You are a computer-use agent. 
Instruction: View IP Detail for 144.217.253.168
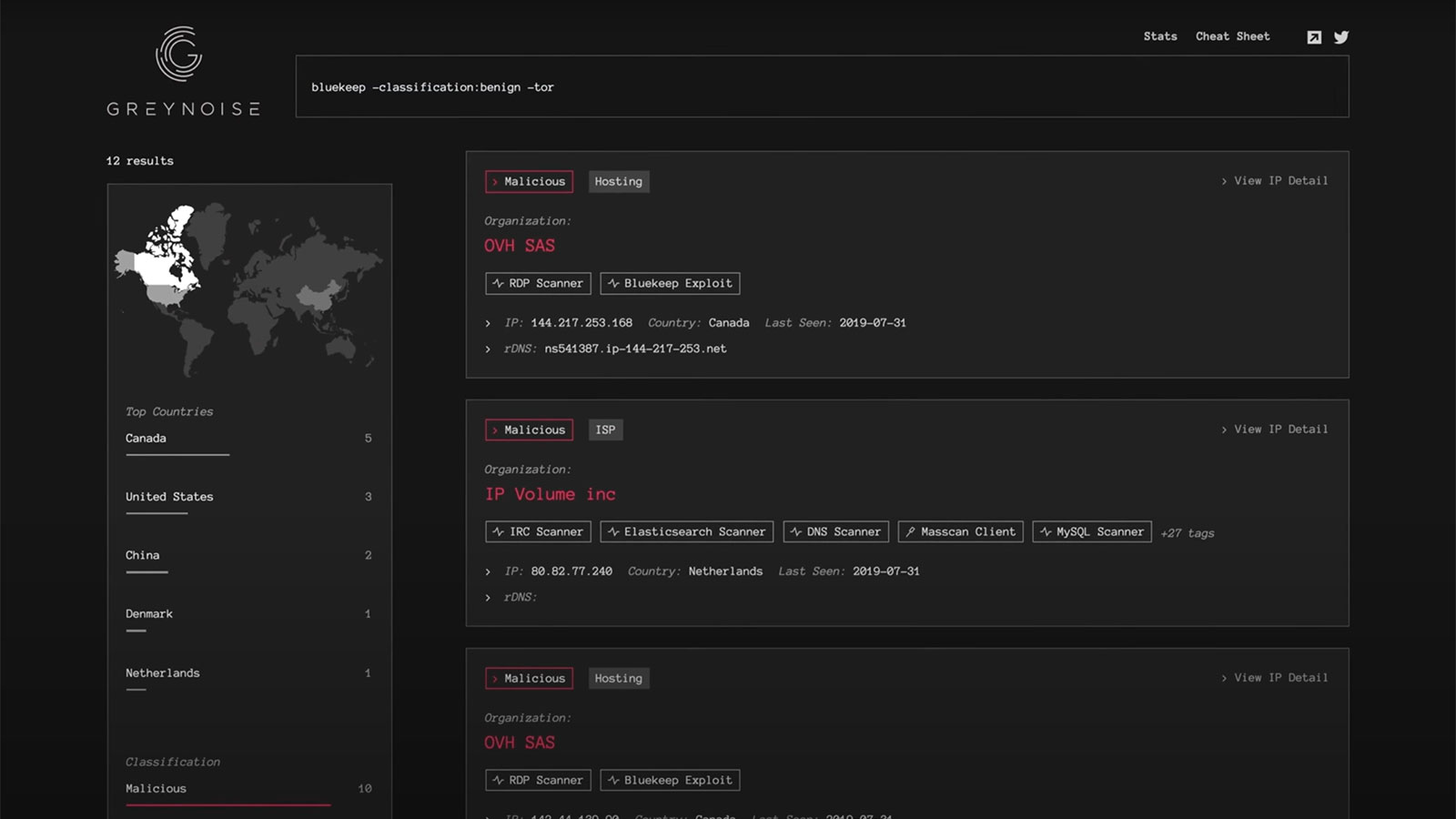pos(1274,181)
